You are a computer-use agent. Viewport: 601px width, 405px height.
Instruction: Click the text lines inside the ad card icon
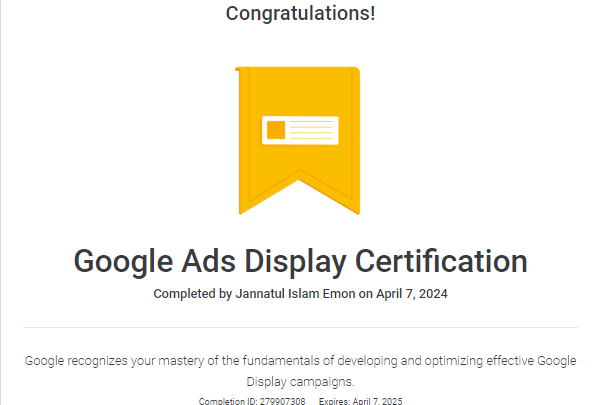point(312,130)
